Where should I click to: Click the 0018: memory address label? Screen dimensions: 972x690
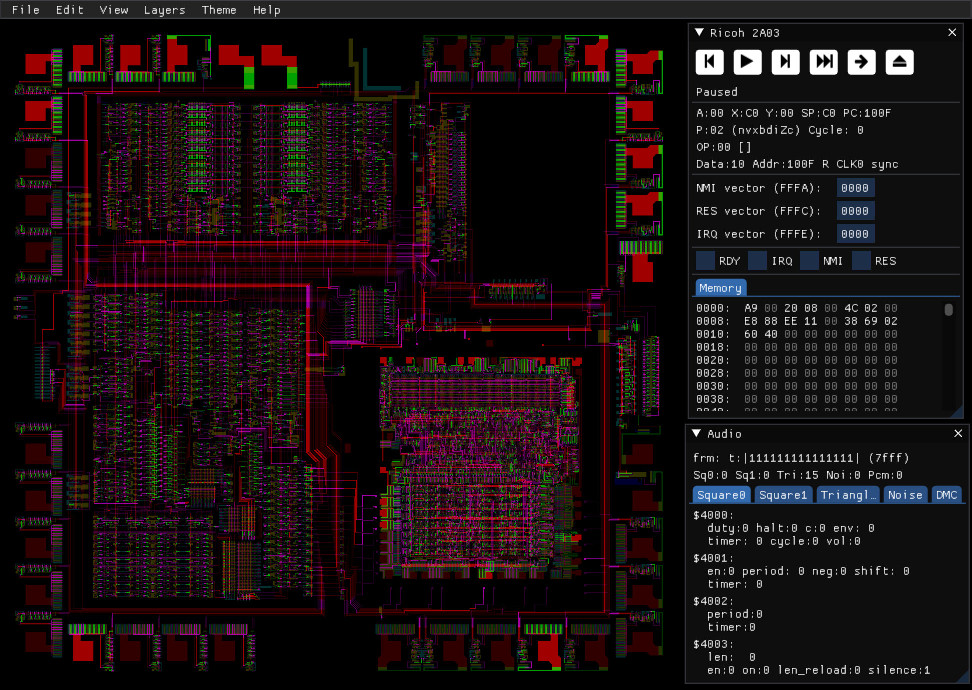[x=713, y=347]
